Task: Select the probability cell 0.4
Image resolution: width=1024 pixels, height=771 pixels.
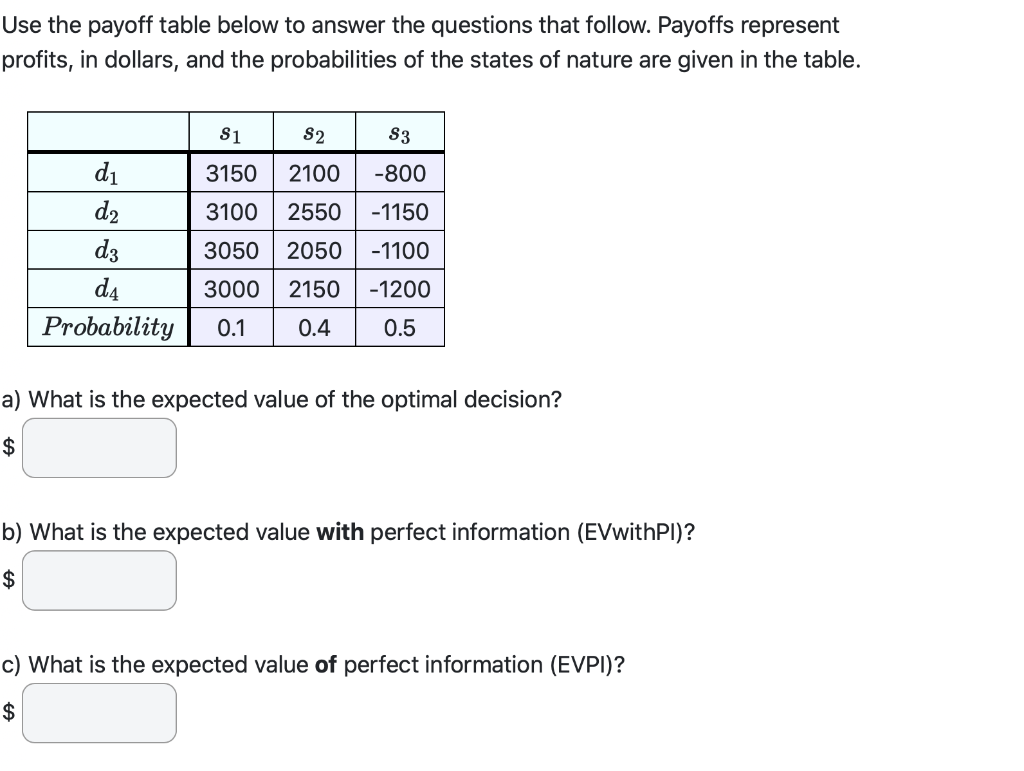Action: (314, 327)
